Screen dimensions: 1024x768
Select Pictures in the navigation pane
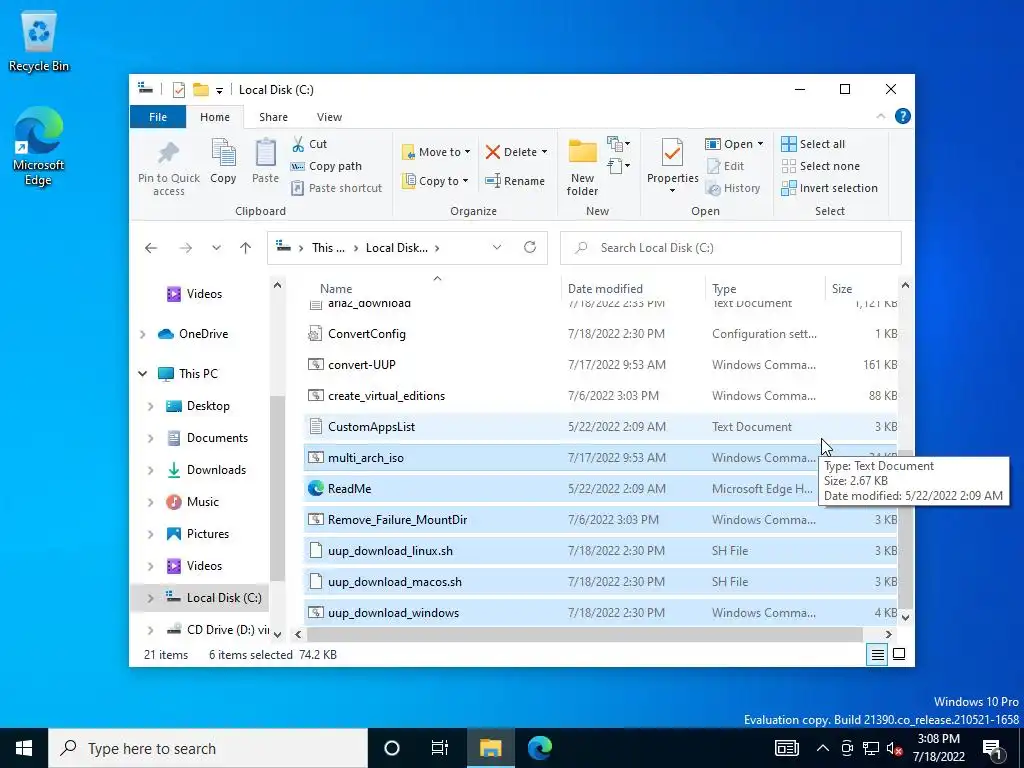tap(208, 534)
